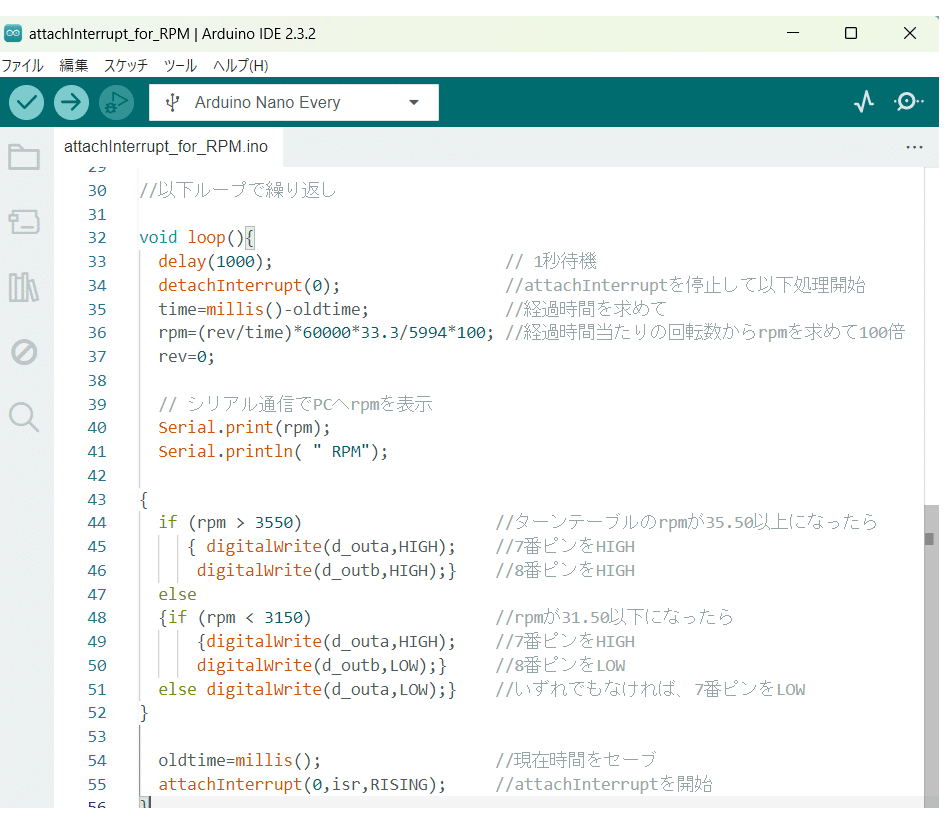The height and width of the screenshot is (827, 948).
Task: Click 'if (rpm < 3150)' code
Action: pyautogui.click(x=239, y=617)
